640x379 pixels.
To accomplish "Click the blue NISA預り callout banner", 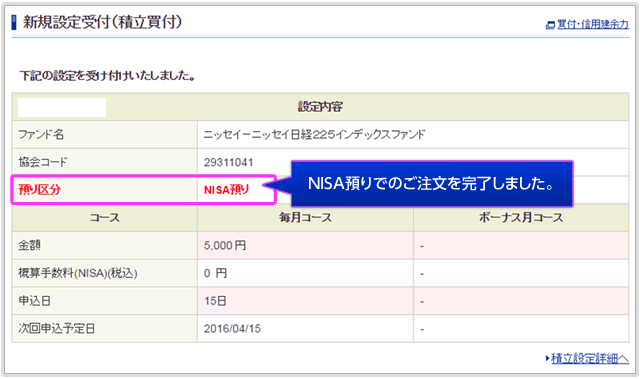I will (x=432, y=184).
